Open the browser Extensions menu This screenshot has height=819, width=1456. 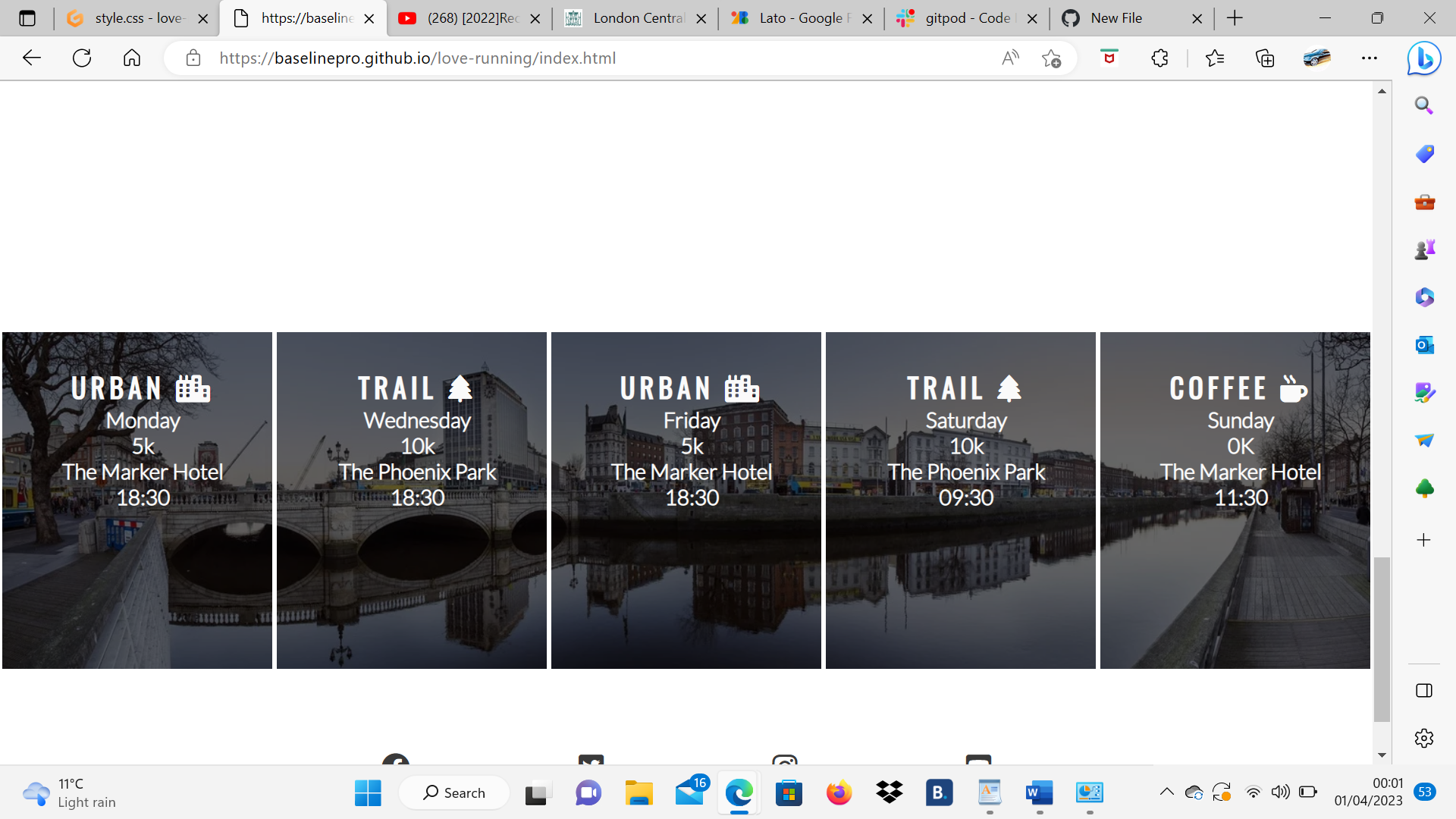(1159, 58)
